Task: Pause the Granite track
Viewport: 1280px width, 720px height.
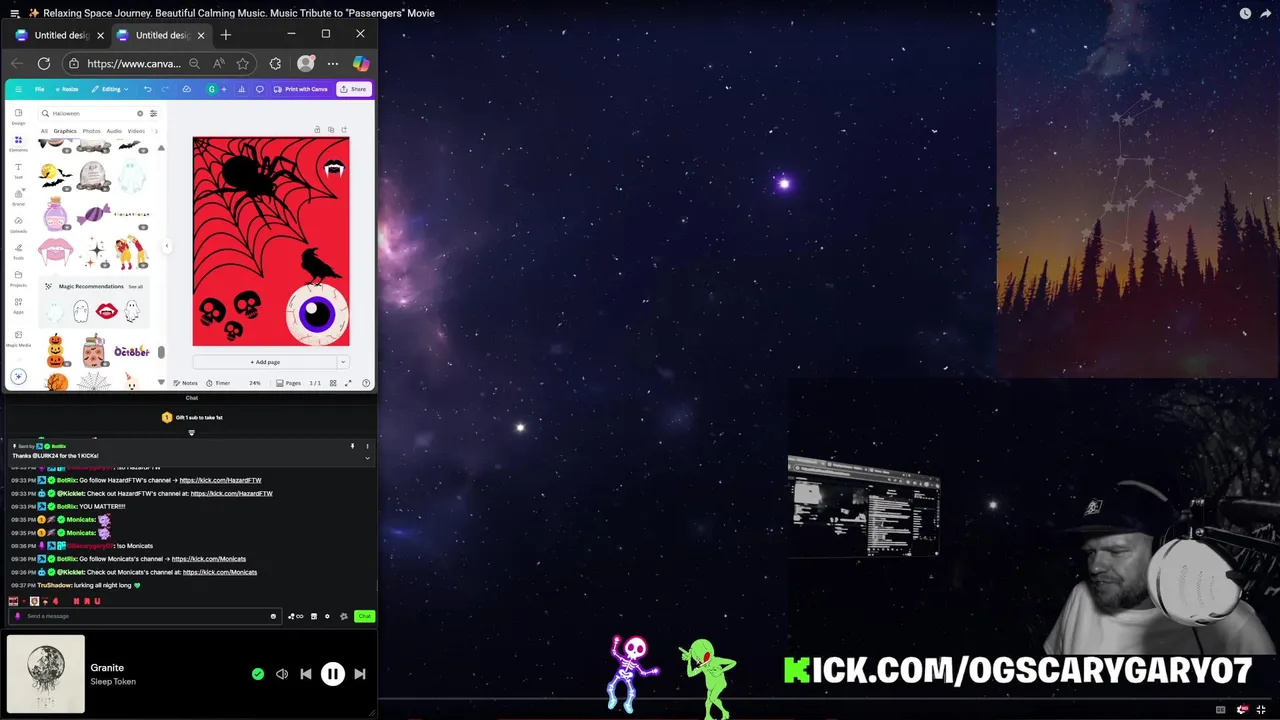Action: point(333,674)
